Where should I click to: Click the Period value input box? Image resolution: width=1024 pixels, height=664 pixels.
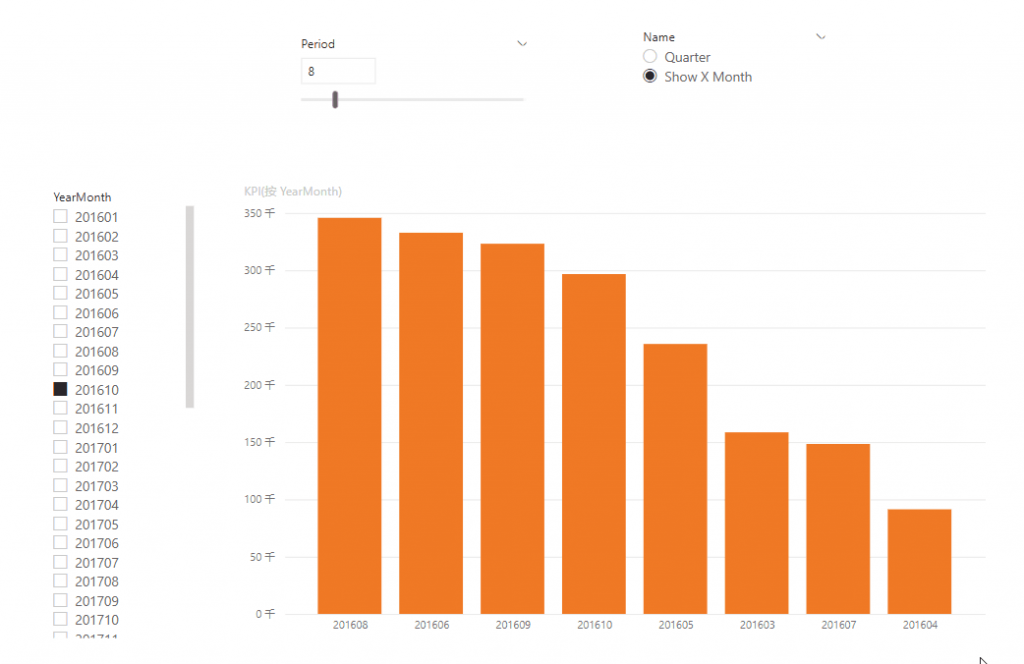(x=338, y=71)
